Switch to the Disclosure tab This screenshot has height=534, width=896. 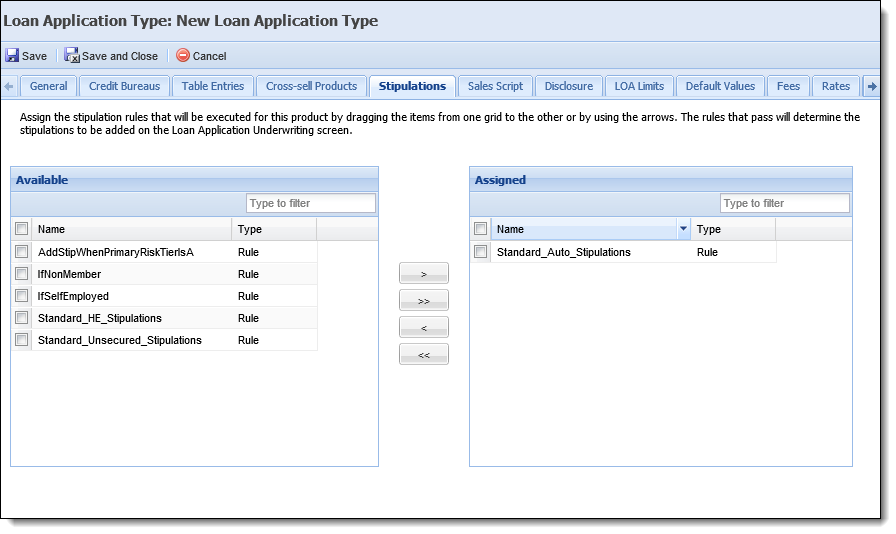[569, 86]
